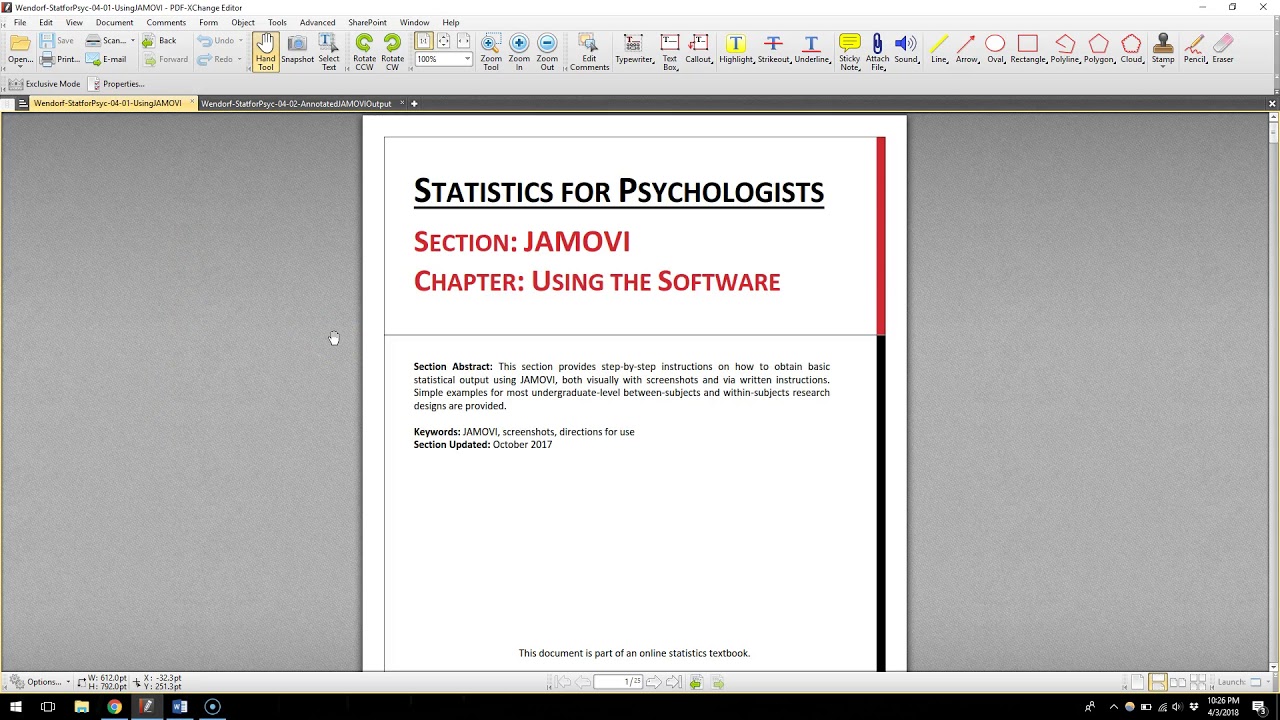Viewport: 1280px width, 720px height.
Task: Go to next page arrow
Action: [653, 682]
